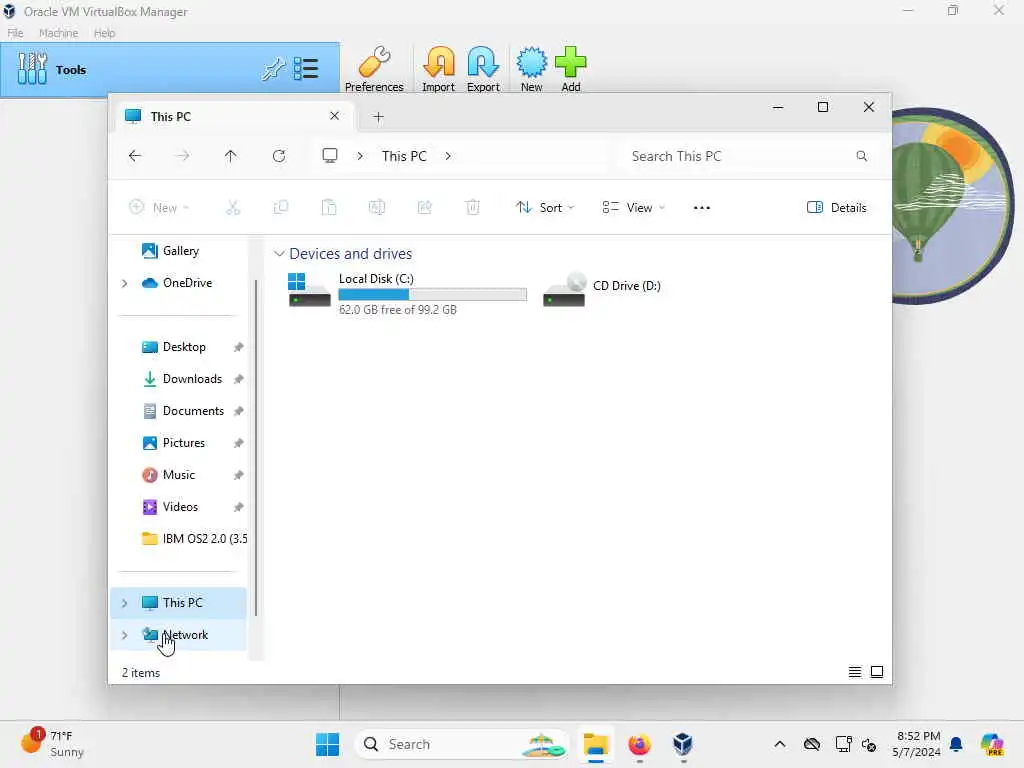The height and width of the screenshot is (768, 1024).
Task: Open Firefox from the taskbar
Action: pyautogui.click(x=639, y=744)
